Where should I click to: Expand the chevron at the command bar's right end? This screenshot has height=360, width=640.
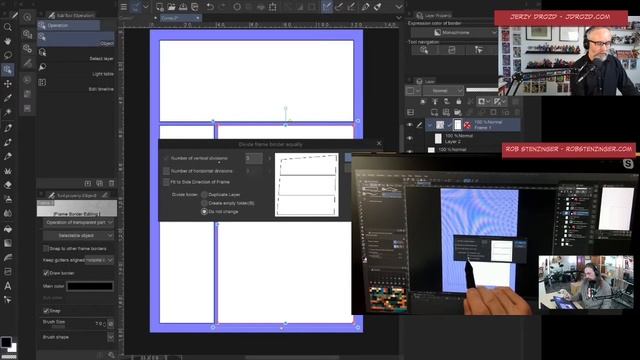399,7
